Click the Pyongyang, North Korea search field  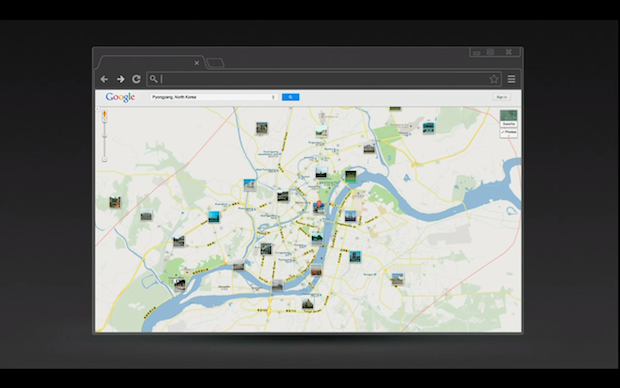(214, 97)
